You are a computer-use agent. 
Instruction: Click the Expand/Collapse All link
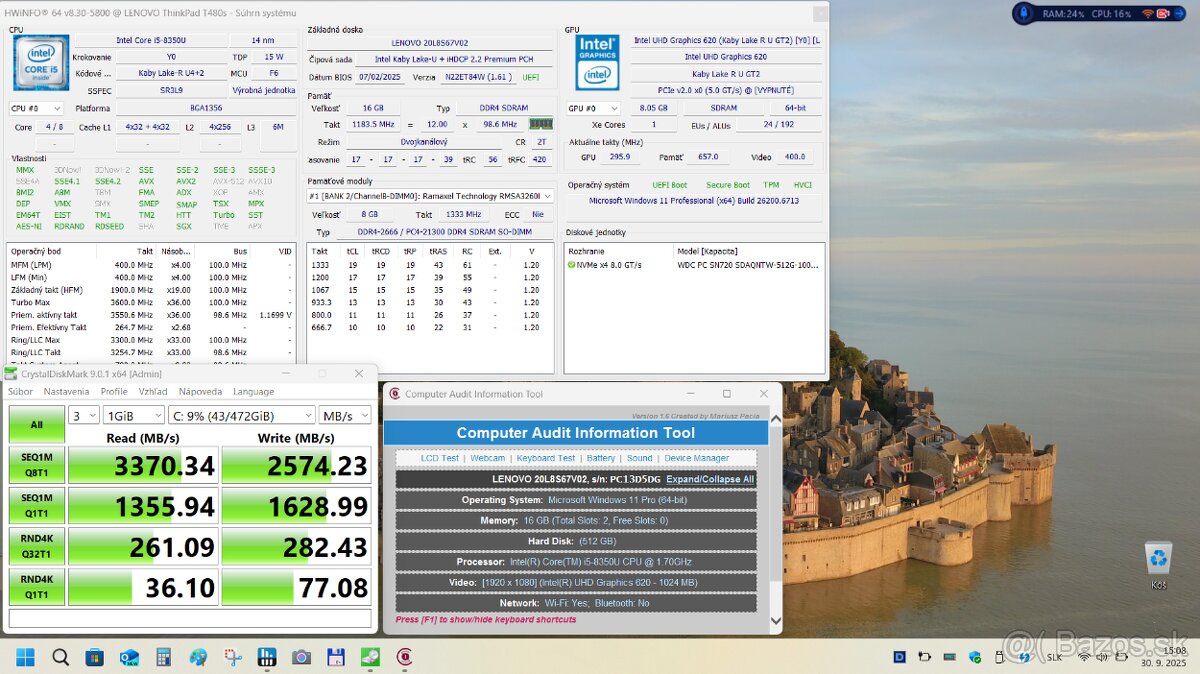pyautogui.click(x=710, y=479)
